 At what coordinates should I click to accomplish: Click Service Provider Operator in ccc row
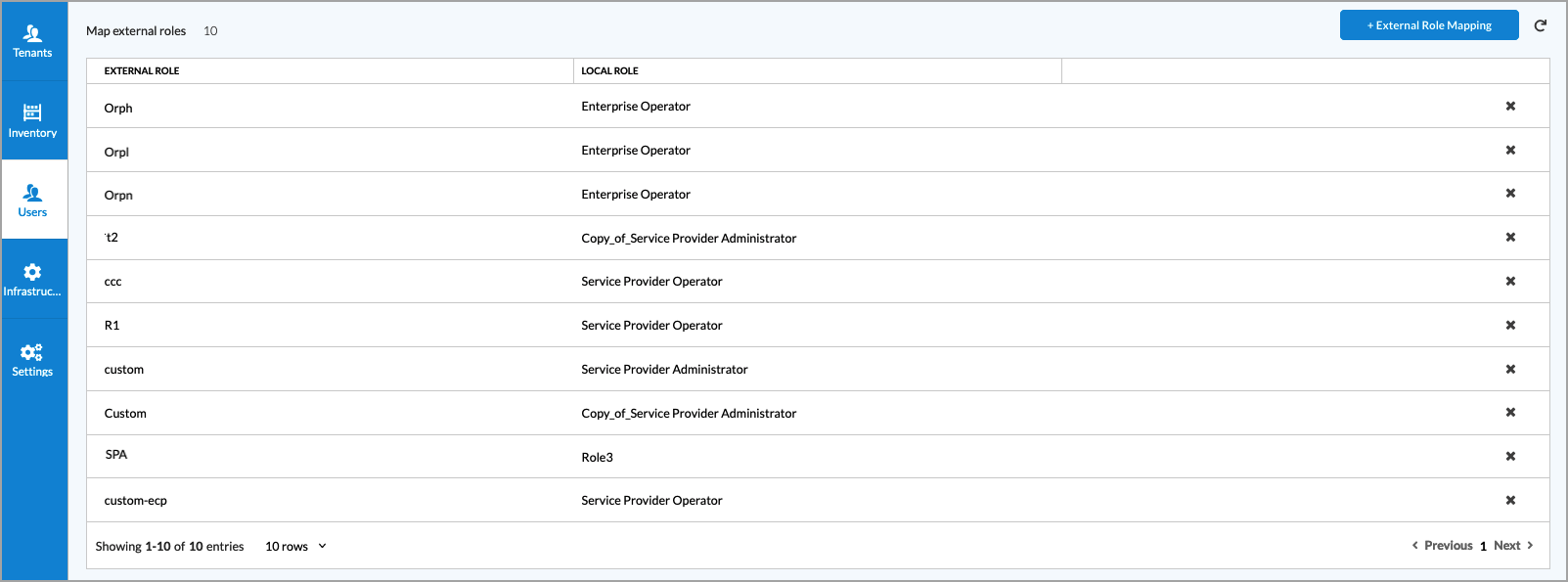651,281
